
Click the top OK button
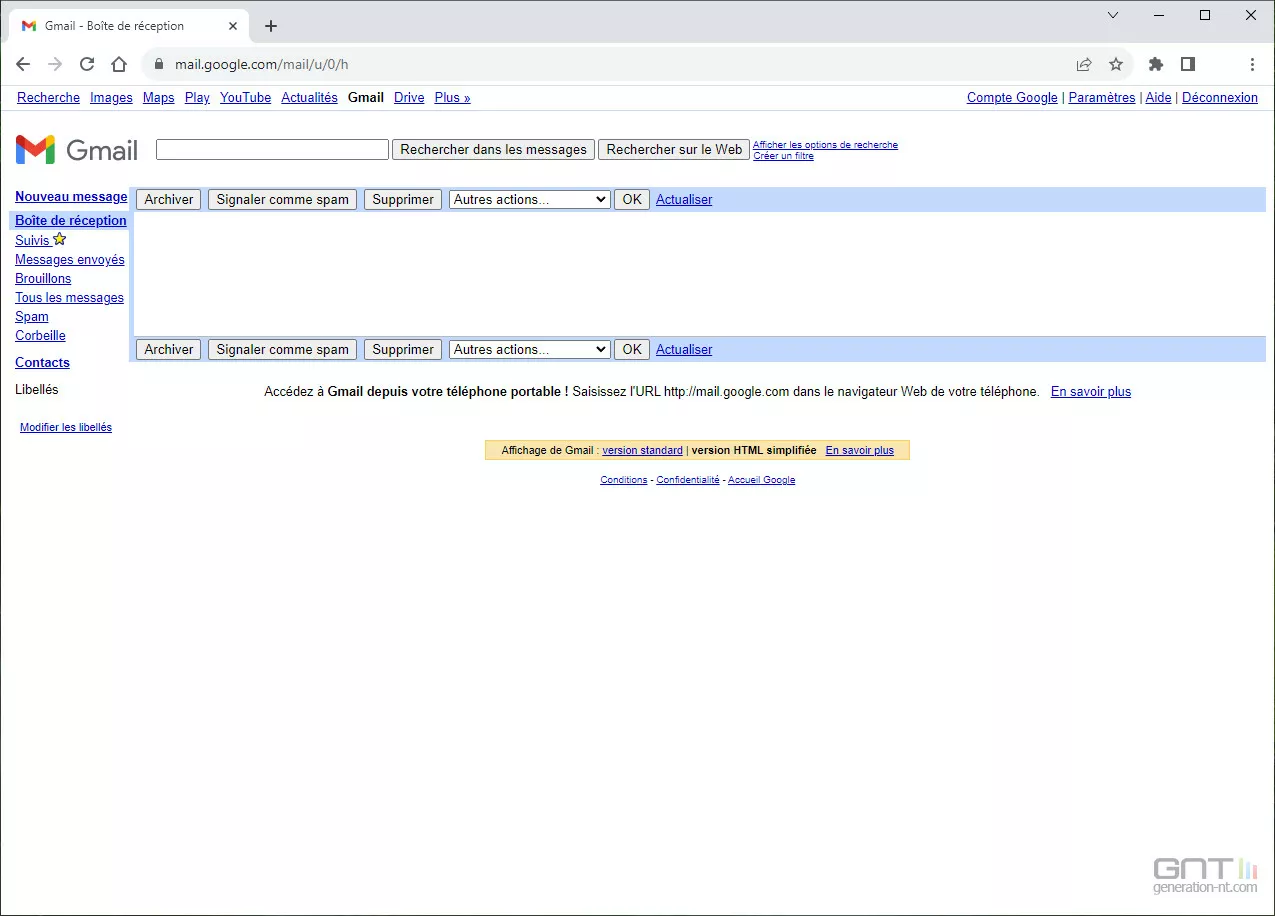point(632,199)
